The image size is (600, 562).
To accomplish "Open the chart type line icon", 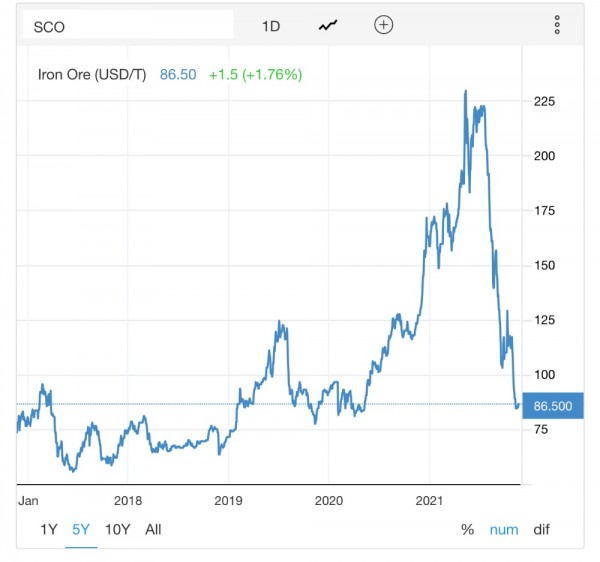I will point(328,26).
